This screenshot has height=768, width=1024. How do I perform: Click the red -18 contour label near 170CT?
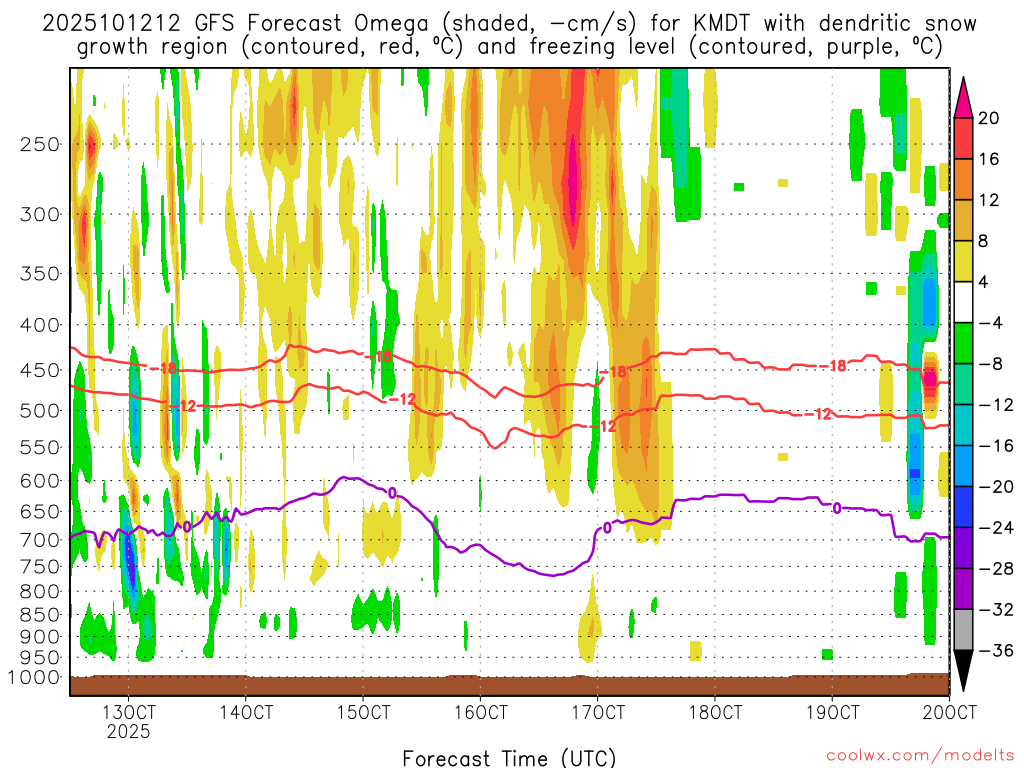click(x=614, y=372)
